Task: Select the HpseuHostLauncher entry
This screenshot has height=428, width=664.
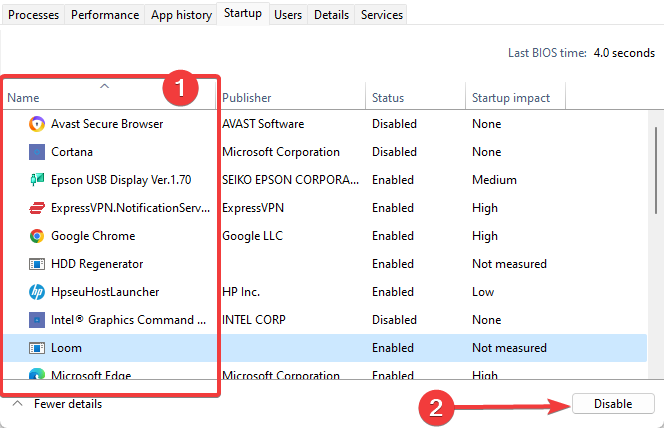Action: point(105,292)
